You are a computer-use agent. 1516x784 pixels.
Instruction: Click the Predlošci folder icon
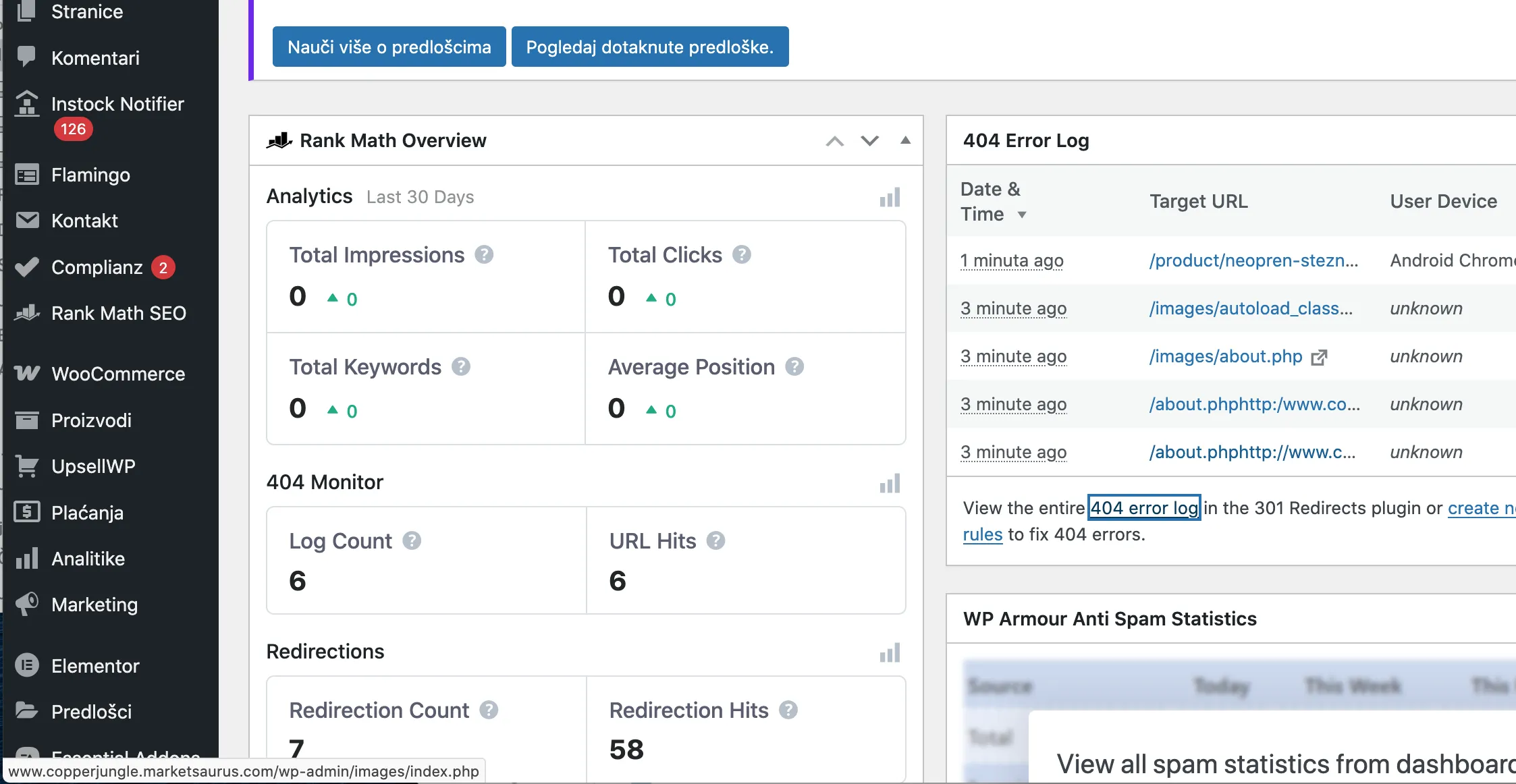(27, 710)
